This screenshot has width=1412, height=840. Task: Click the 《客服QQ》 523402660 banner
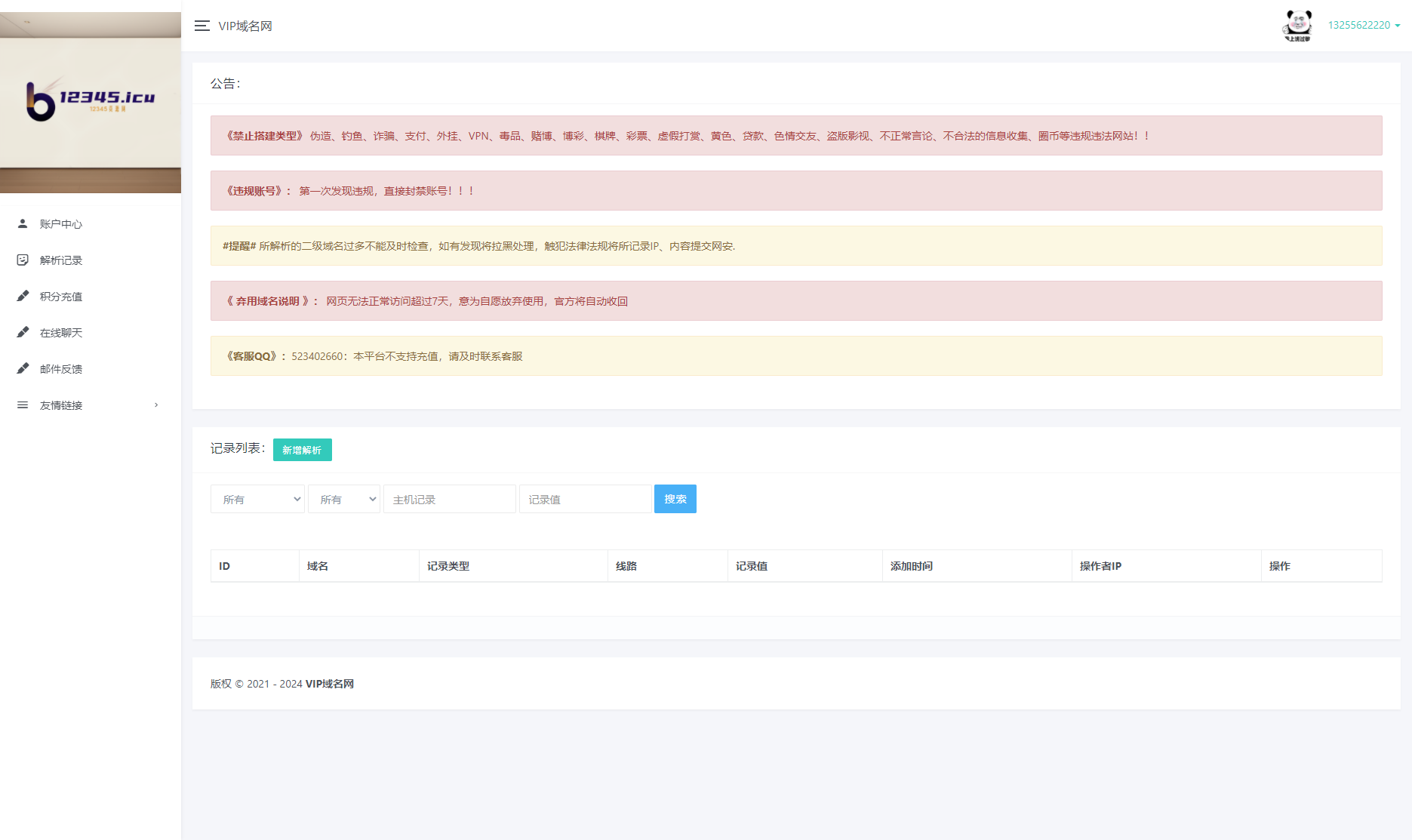pyautogui.click(x=796, y=356)
